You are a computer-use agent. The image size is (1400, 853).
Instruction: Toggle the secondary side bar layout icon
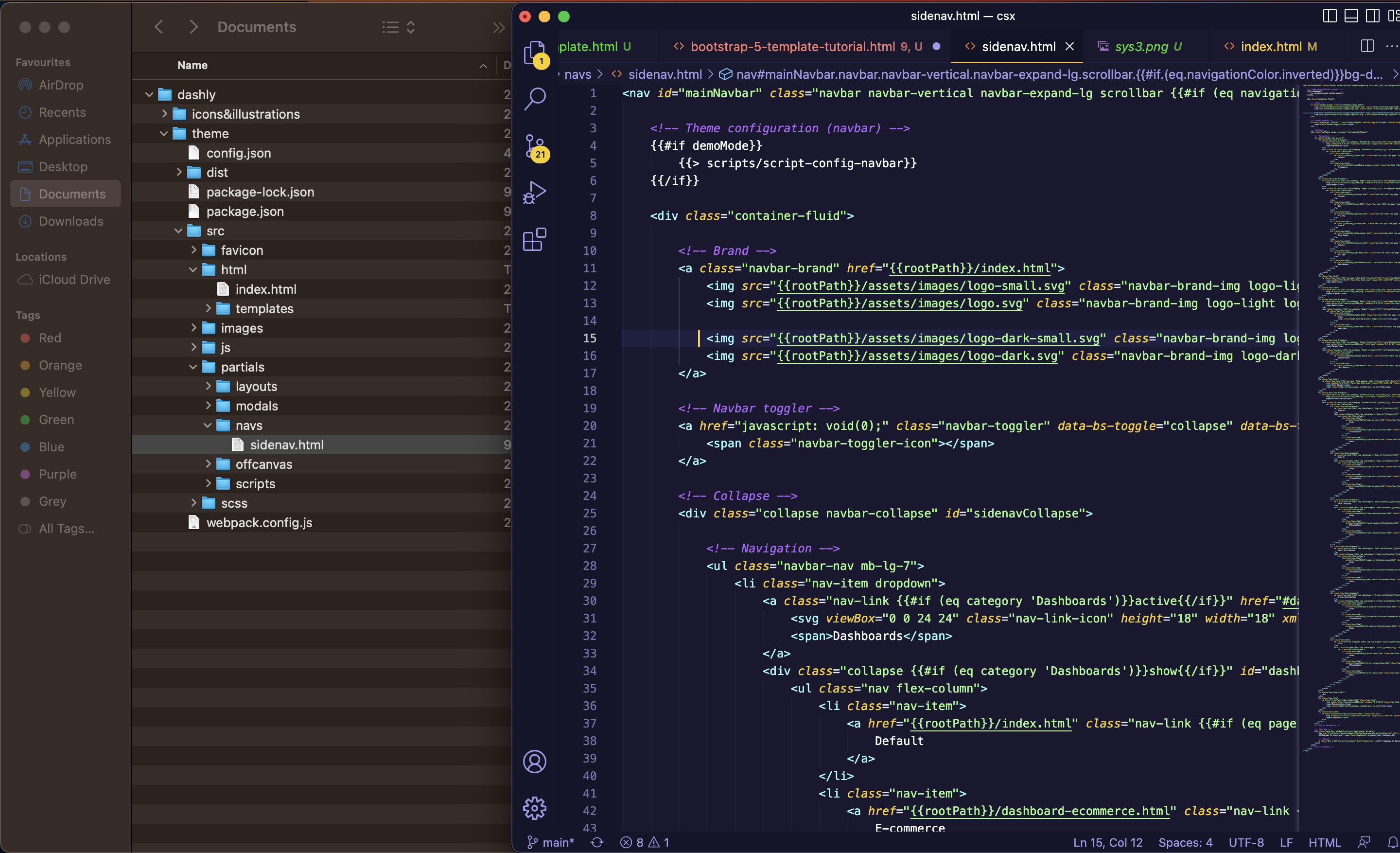(x=1373, y=16)
